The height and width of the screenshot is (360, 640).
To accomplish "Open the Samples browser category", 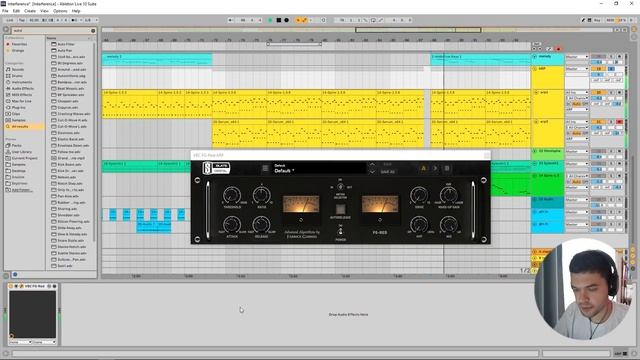I will coord(19,120).
